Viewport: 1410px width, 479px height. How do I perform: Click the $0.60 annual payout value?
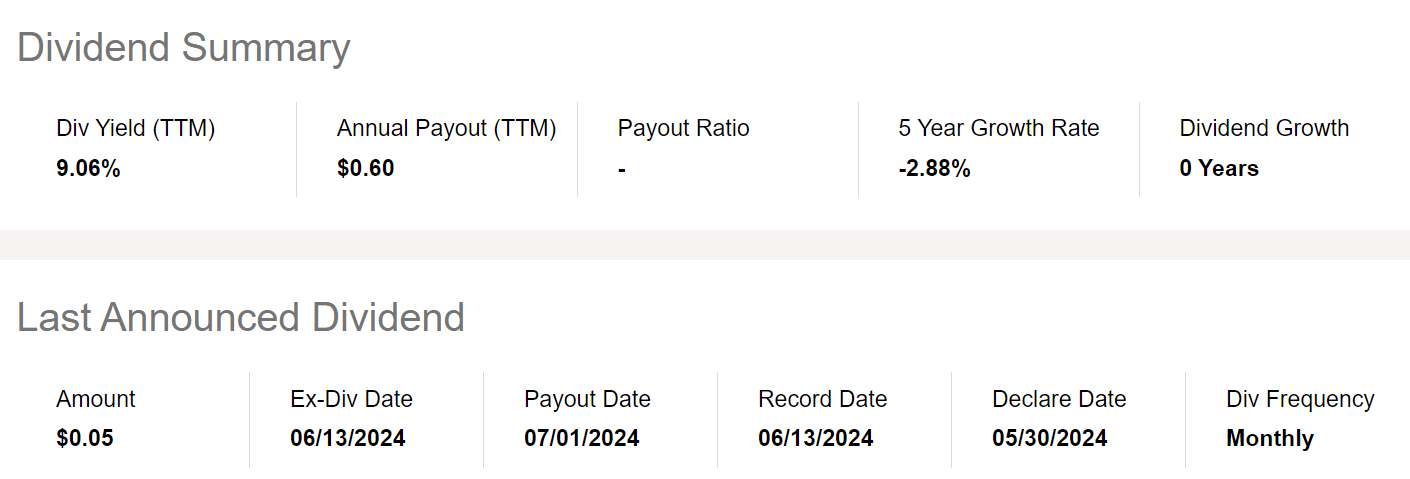(x=365, y=168)
